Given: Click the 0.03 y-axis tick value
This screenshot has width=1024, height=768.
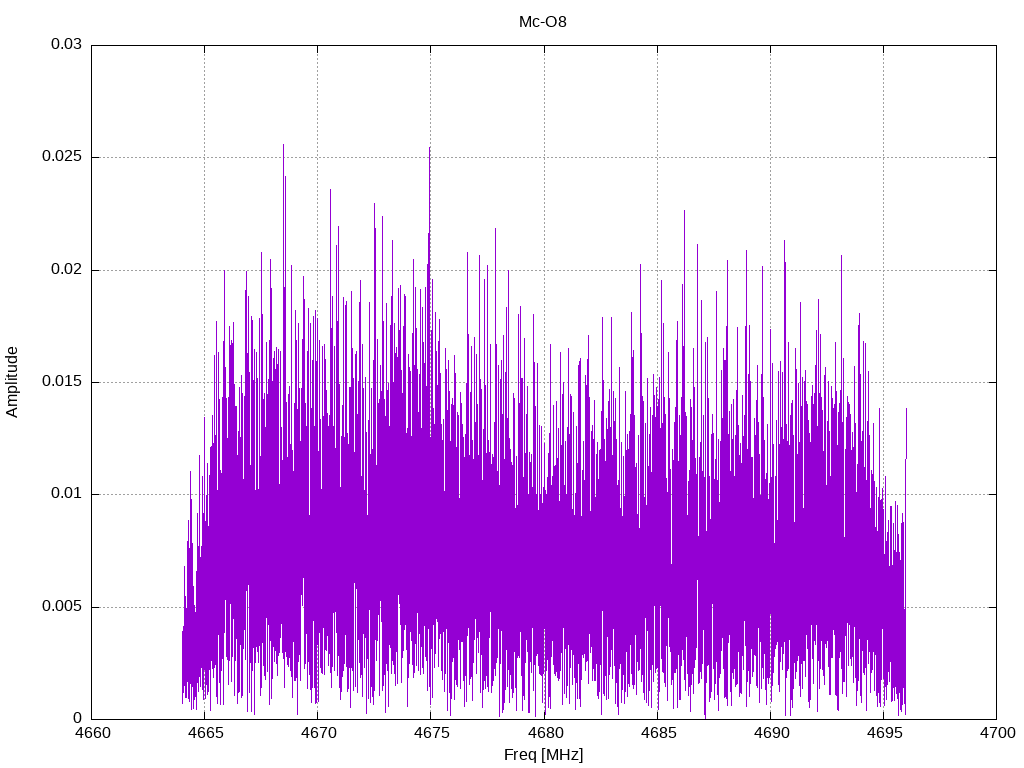Looking at the screenshot, I should pyautogui.click(x=66, y=44).
